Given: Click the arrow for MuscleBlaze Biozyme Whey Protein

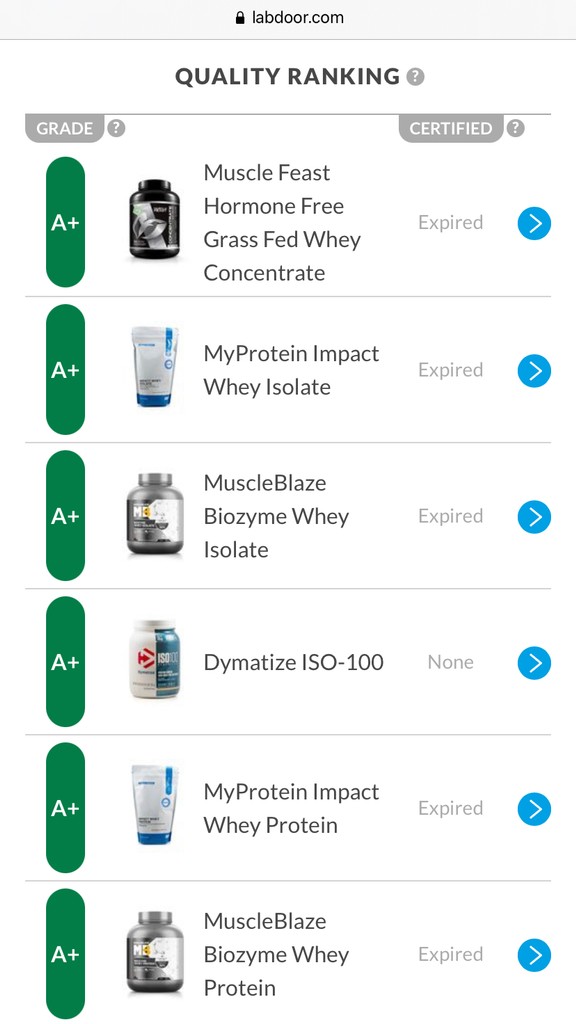Looking at the screenshot, I should pyautogui.click(x=534, y=955).
